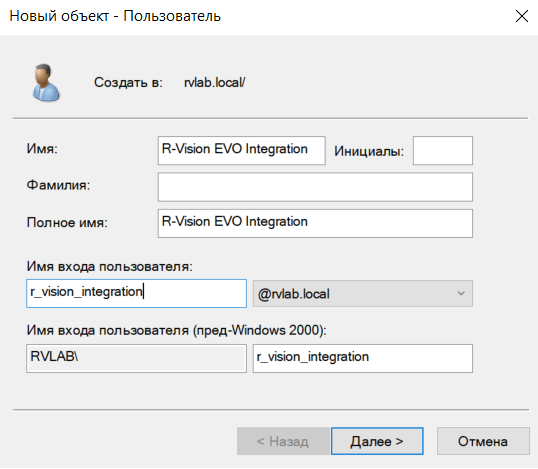Click the Фамилия: label
The width and height of the screenshot is (538, 469).
click(58, 185)
